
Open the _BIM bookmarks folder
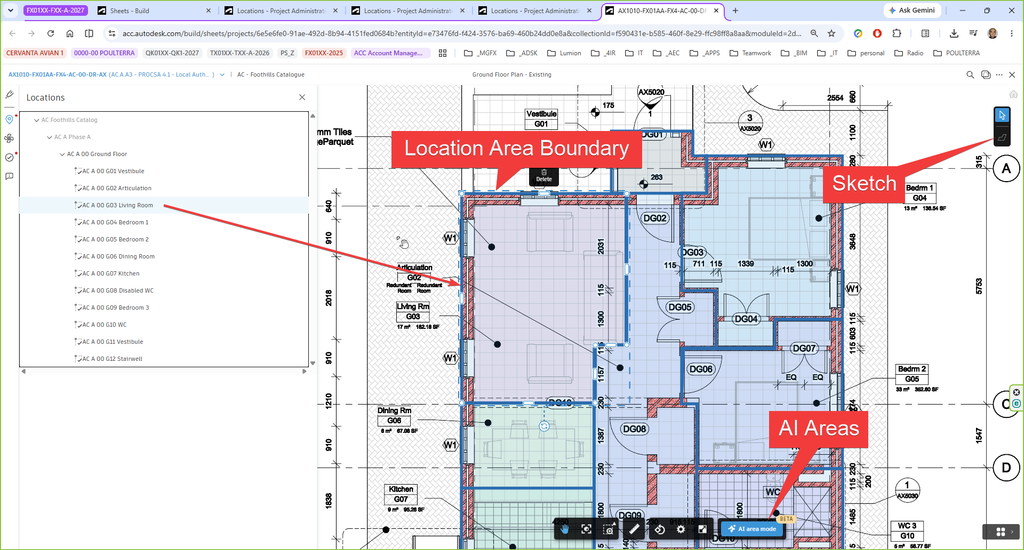[794, 53]
